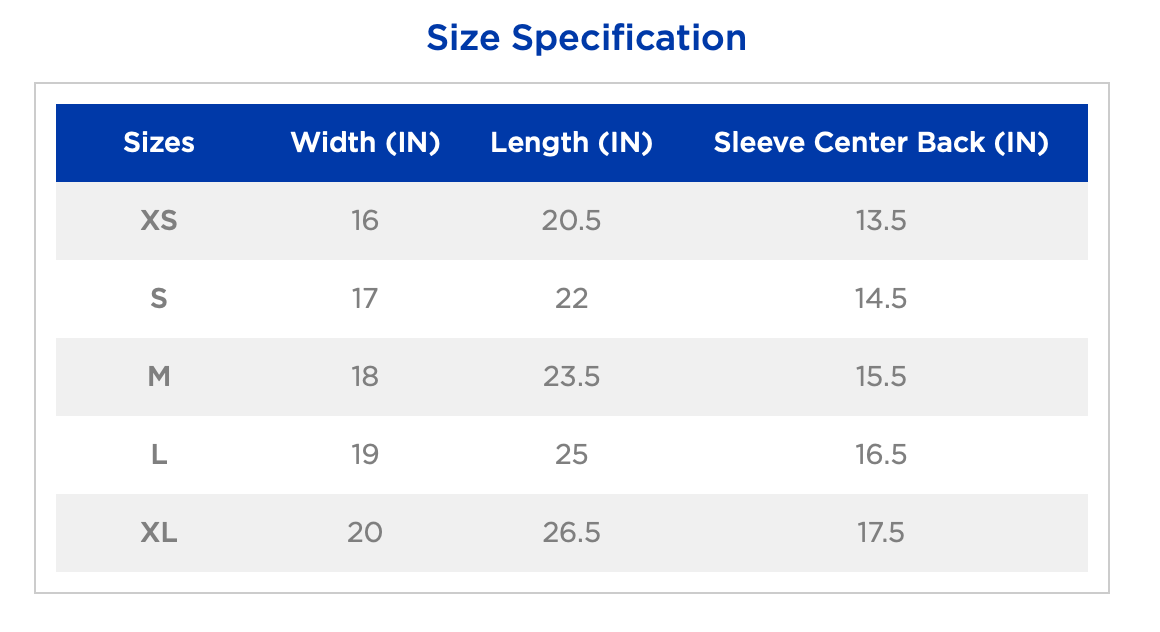Screen dimensions: 1160x632
Task: Click the Width (IN) column header
Action: (x=365, y=143)
